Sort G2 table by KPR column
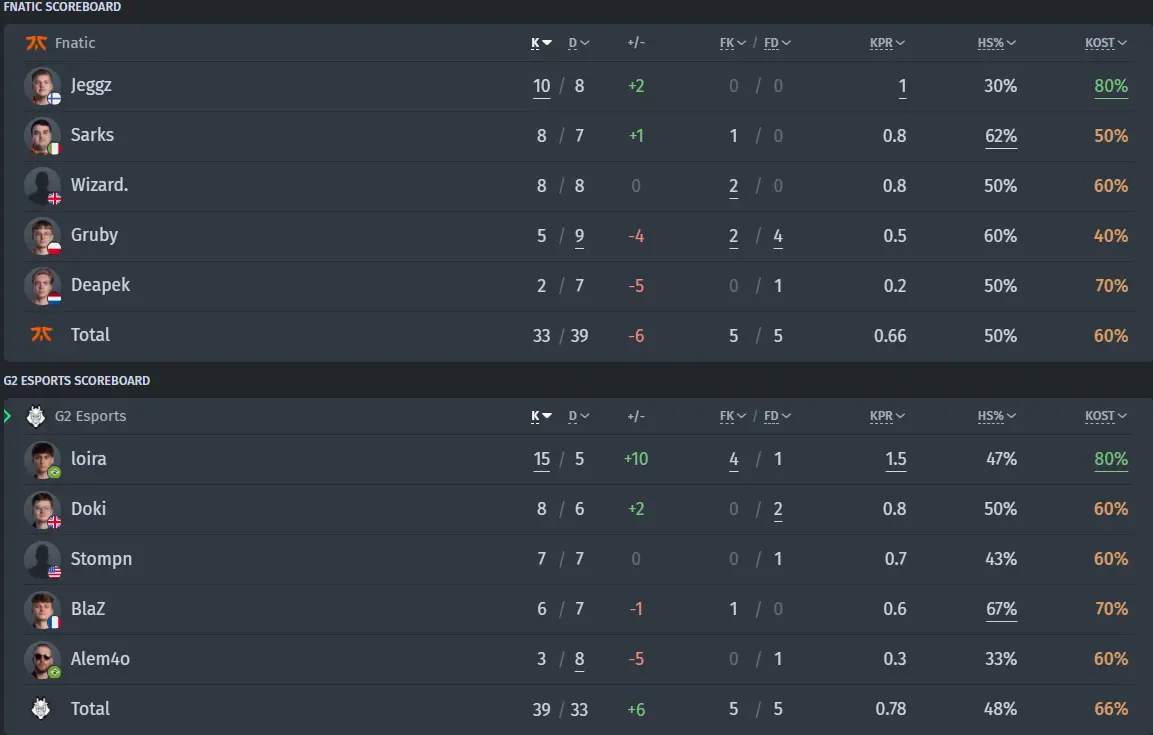The width and height of the screenshot is (1153, 735). (x=887, y=416)
